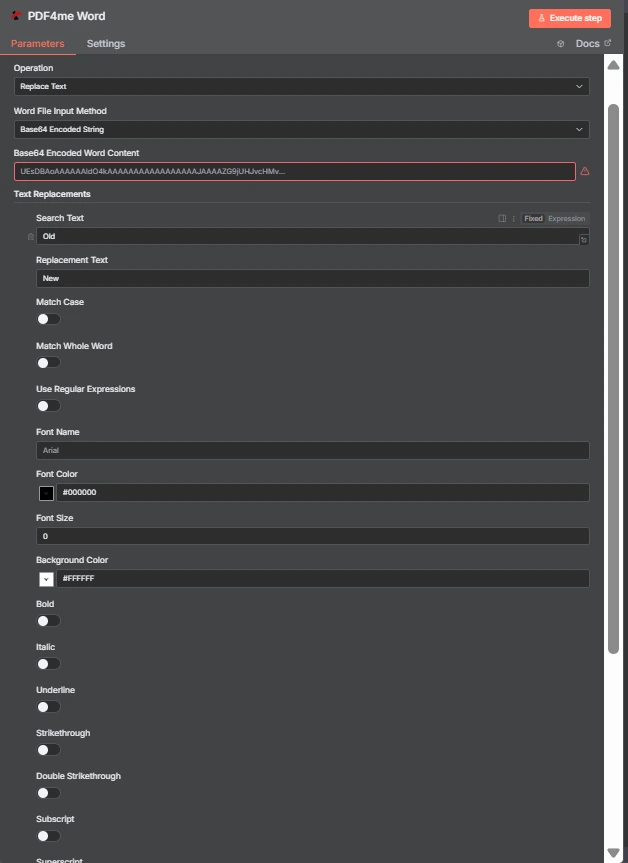Click the Double Strikethrough label

tap(78, 776)
